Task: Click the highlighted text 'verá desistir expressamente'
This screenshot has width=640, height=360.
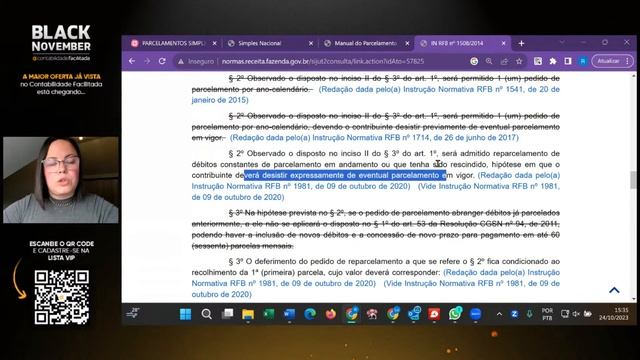Action: pyautogui.click(x=294, y=176)
